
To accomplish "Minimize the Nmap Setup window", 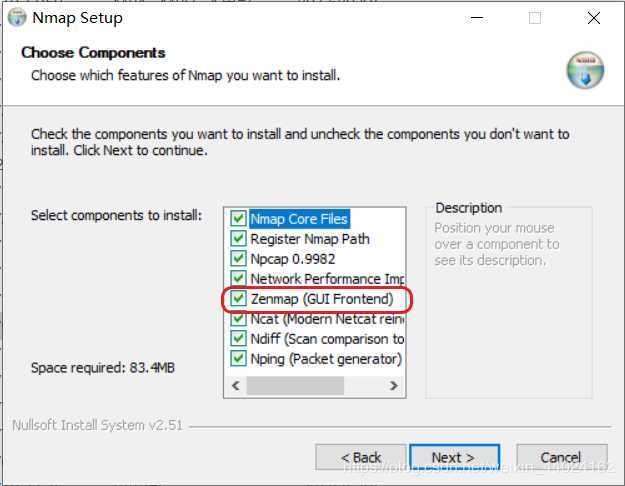I will (477, 18).
